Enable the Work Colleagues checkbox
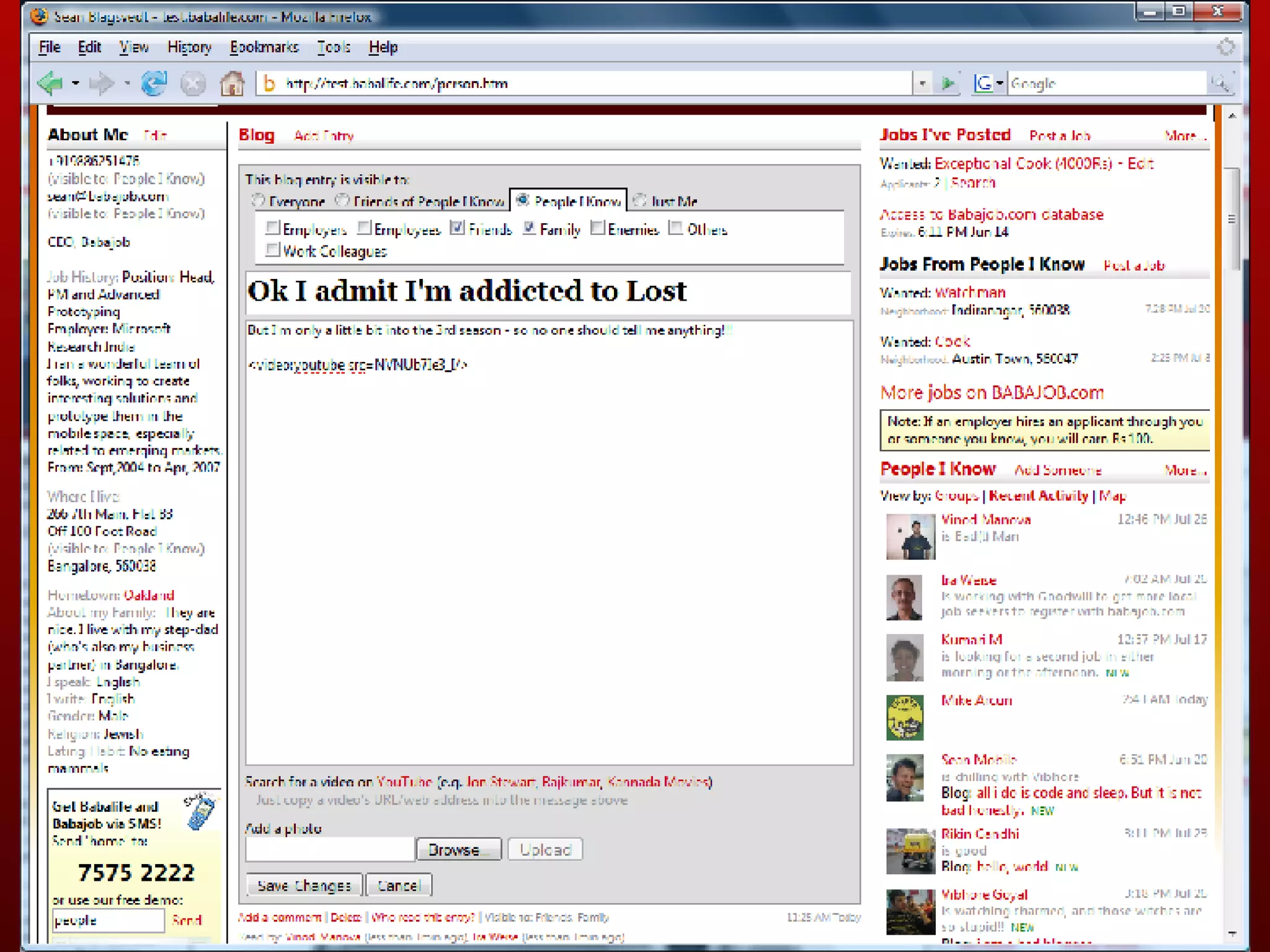 point(272,250)
